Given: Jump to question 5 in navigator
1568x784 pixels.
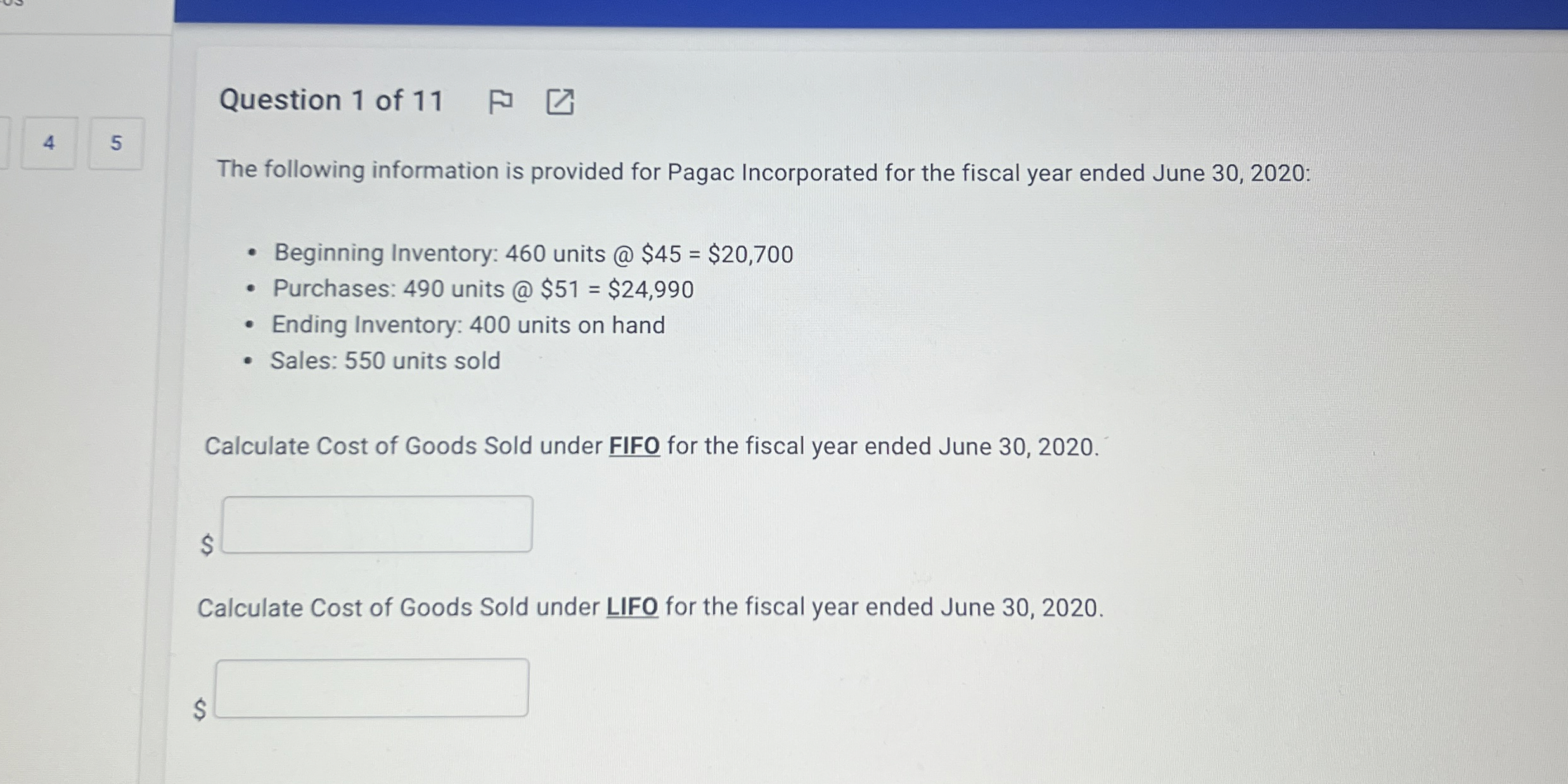Looking at the screenshot, I should click(x=116, y=143).
